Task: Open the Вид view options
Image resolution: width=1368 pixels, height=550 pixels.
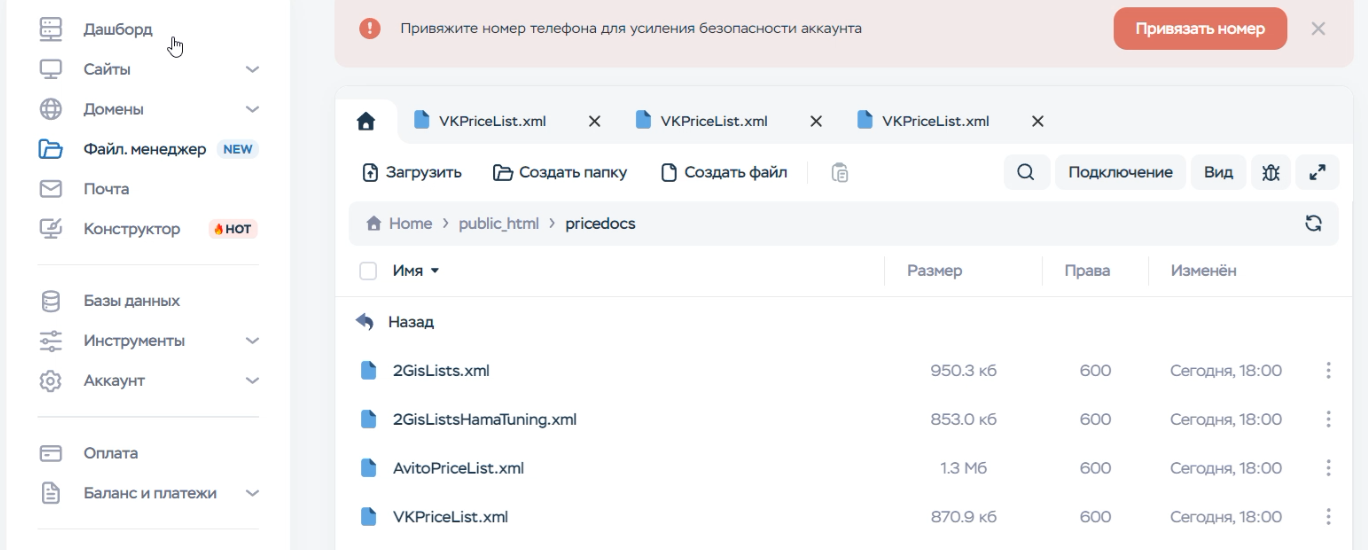Action: (x=1218, y=172)
